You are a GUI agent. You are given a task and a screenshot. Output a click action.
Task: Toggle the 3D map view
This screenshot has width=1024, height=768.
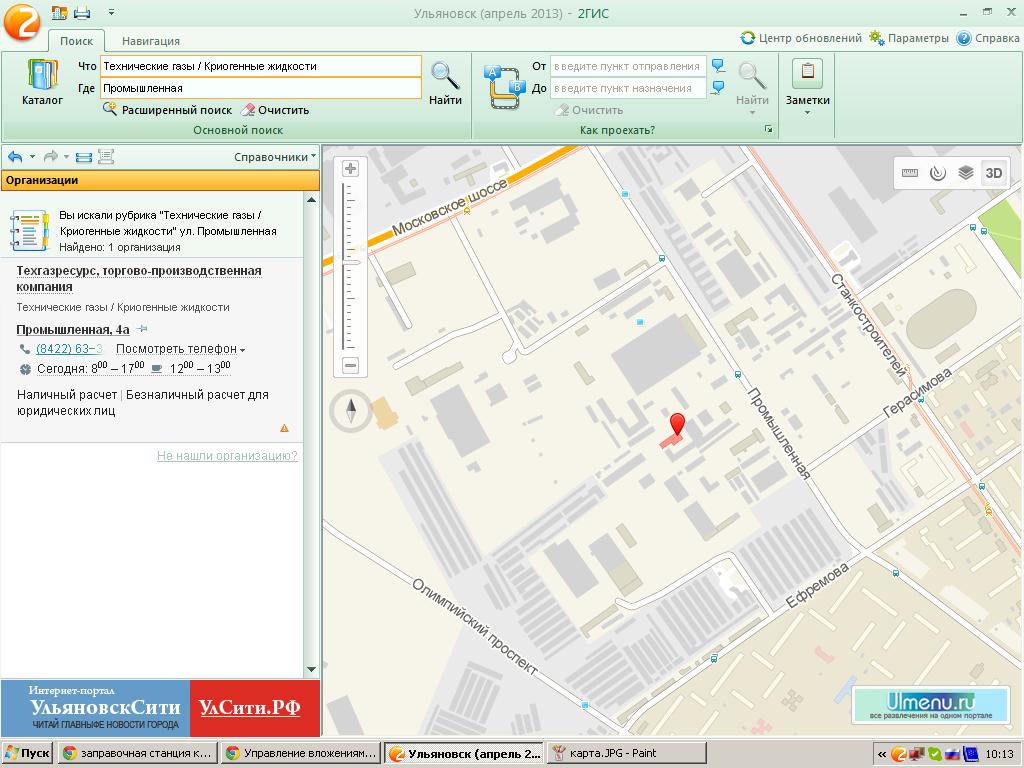[994, 172]
